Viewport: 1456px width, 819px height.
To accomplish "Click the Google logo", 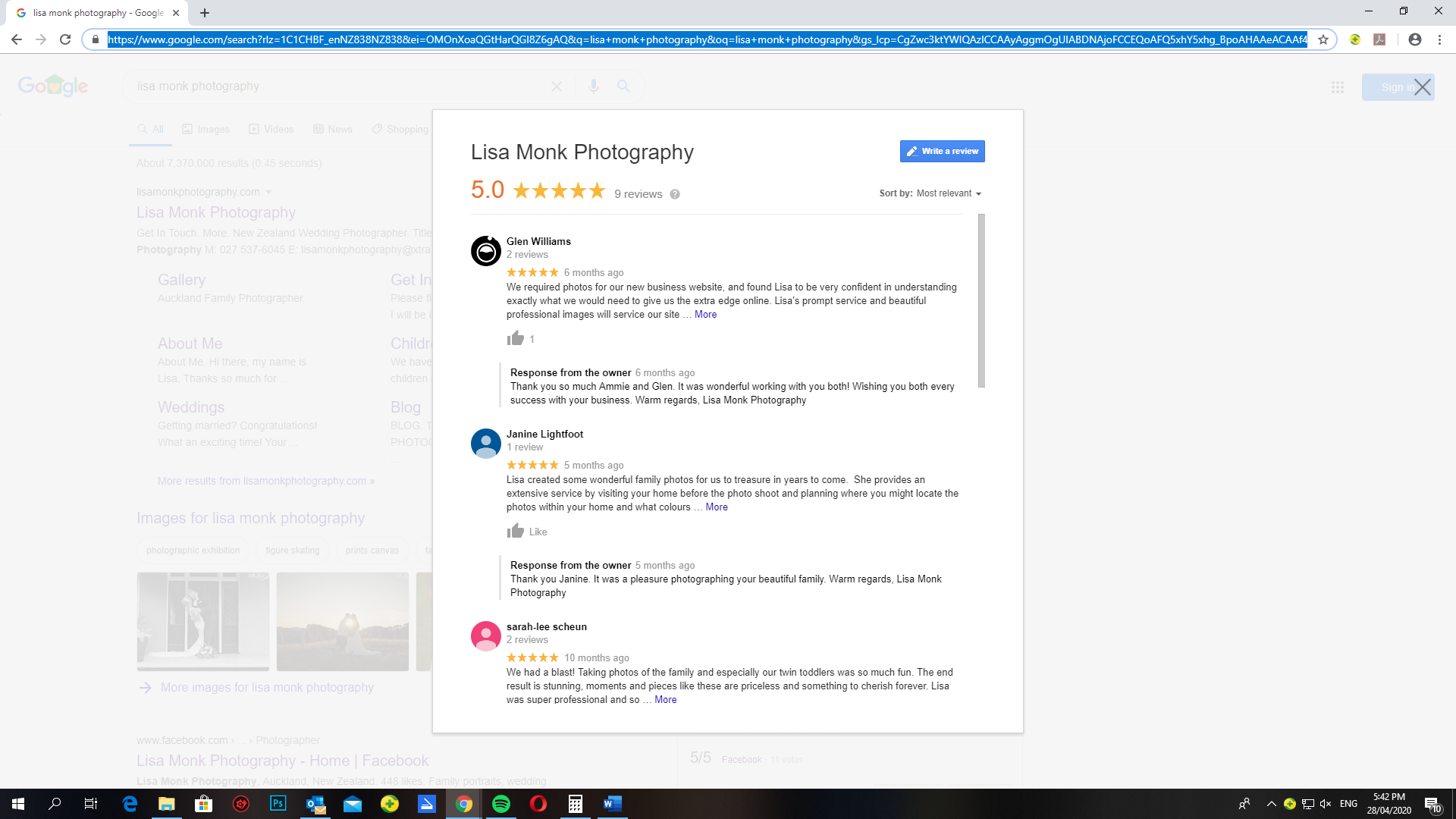I will point(53,86).
